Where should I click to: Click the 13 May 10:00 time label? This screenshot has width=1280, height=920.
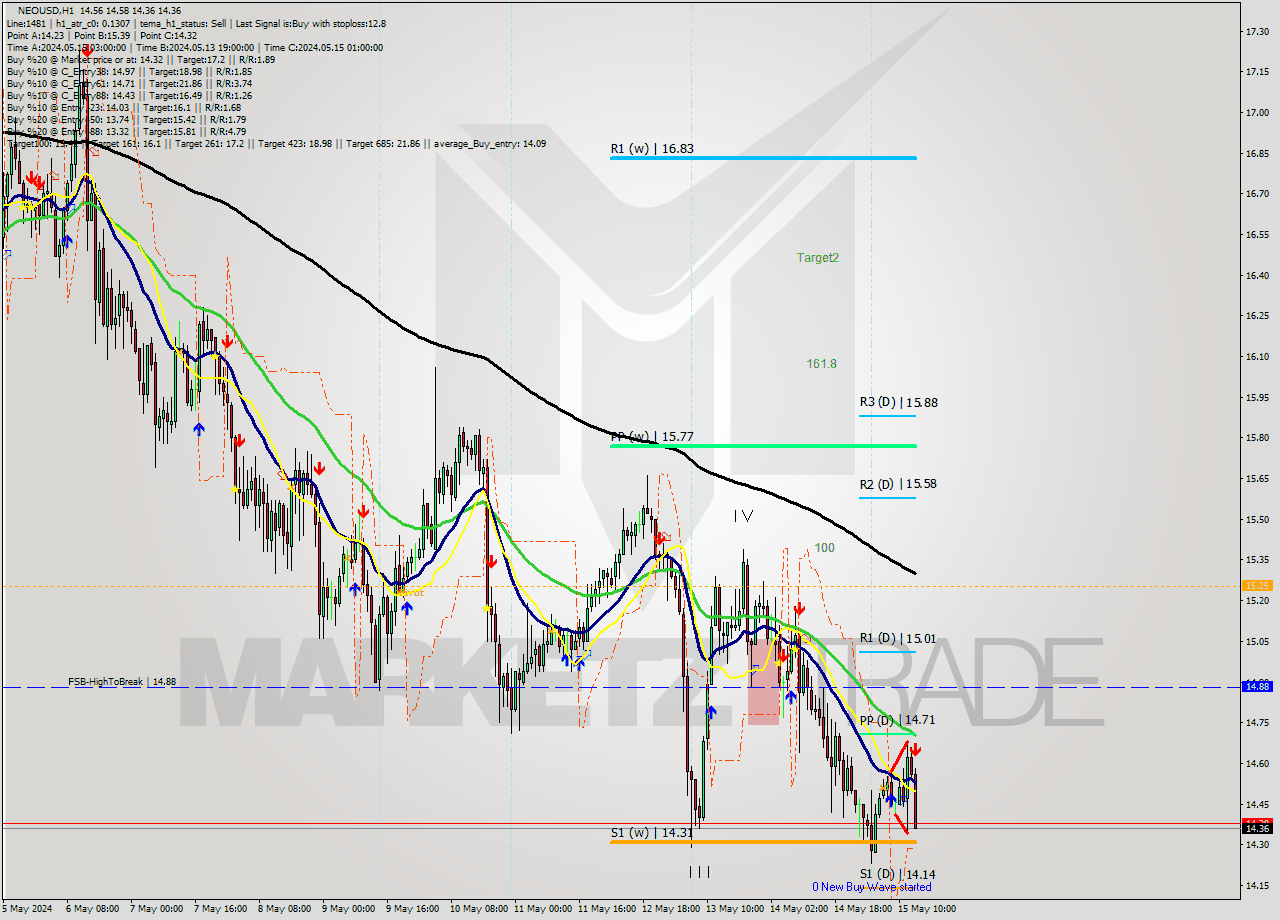point(735,909)
